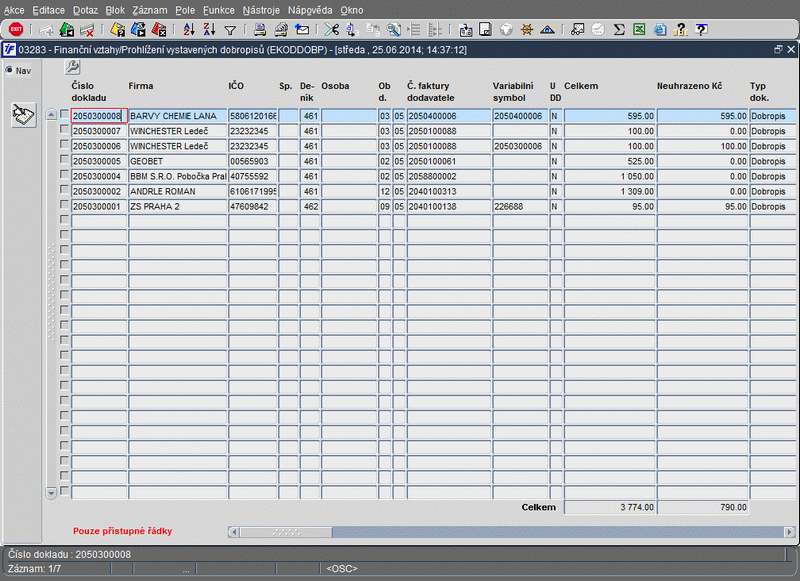Viewport: 800px width, 581px height.
Task: Click the horizontal scrollbar right arrow
Action: click(x=789, y=532)
